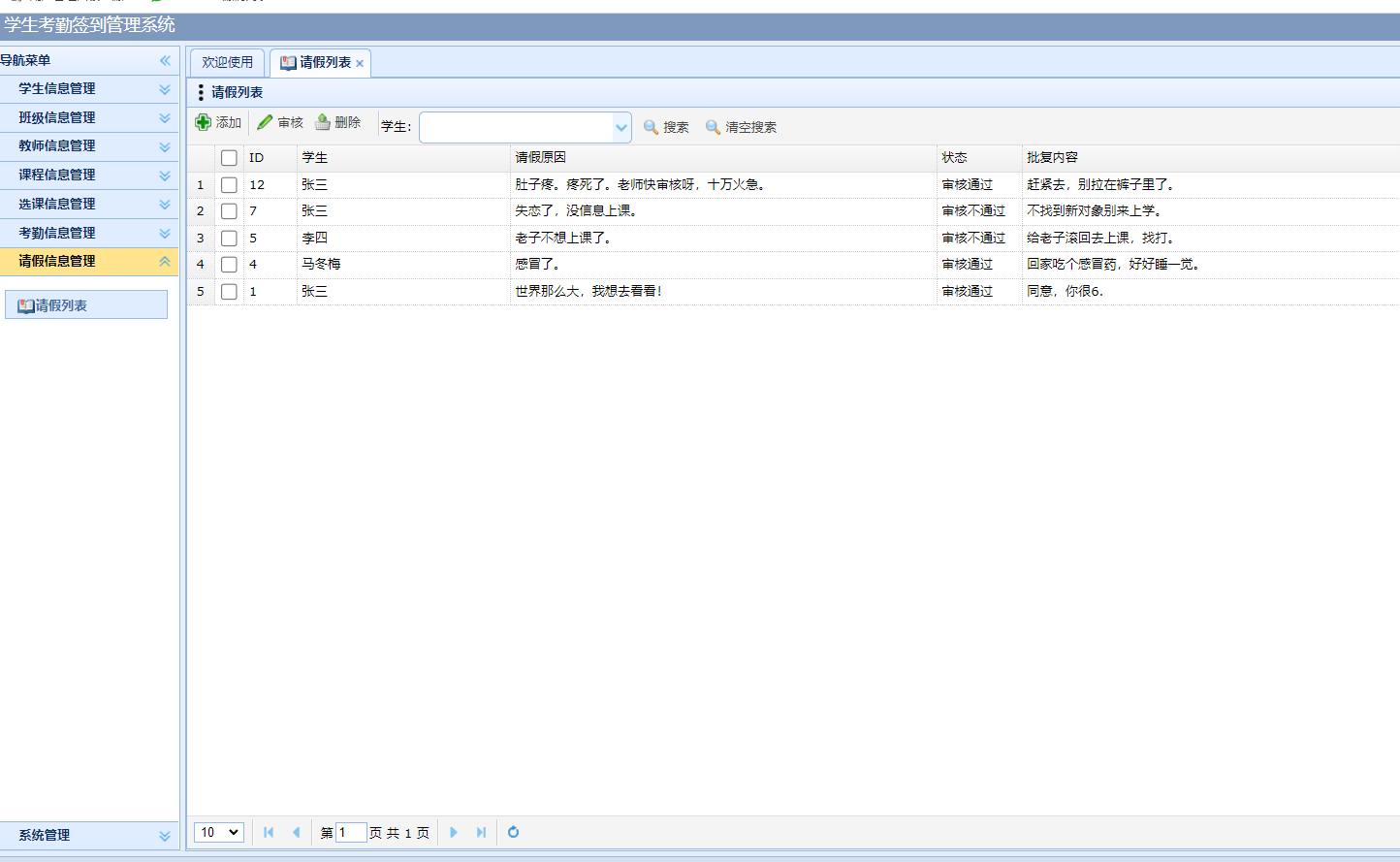This screenshot has width=1400, height=862.
Task: Expand 系统管理 menu section
Action: click(x=165, y=836)
